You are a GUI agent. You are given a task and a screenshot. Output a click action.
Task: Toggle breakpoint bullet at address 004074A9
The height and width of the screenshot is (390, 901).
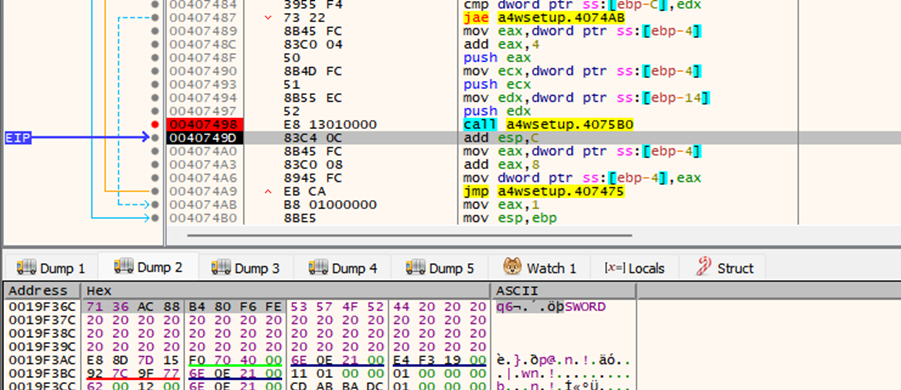[155, 192]
